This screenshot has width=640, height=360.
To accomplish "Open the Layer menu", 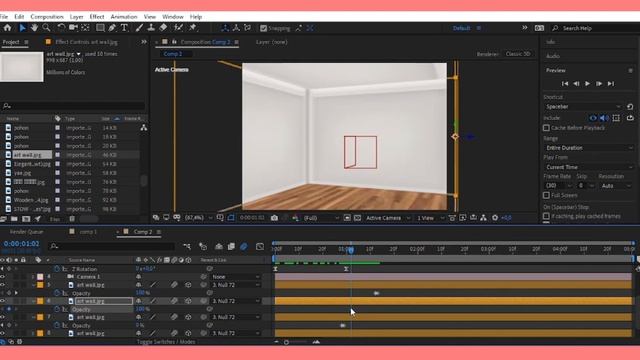I will coord(76,17).
